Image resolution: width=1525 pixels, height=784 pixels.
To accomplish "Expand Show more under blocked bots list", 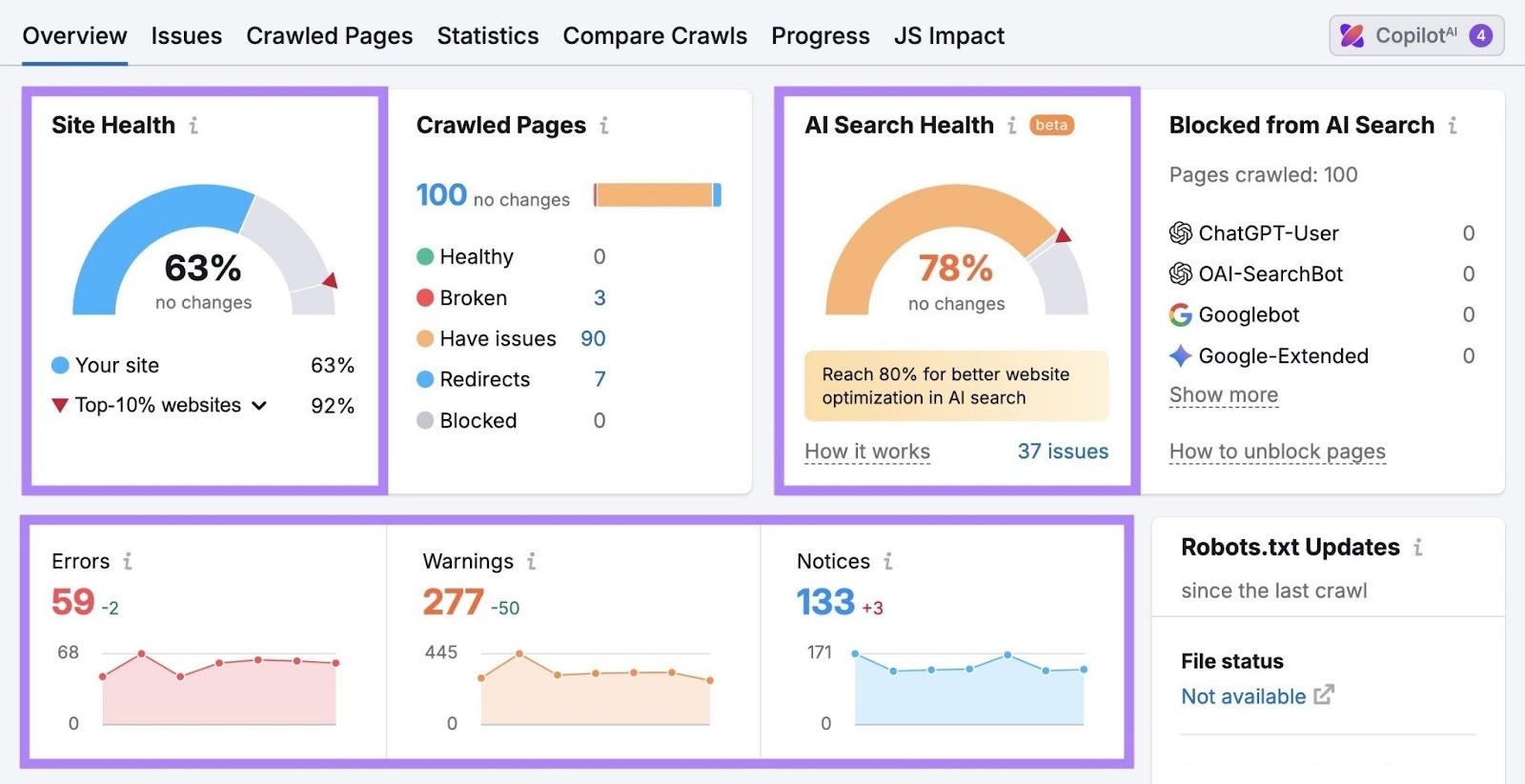I will (x=1224, y=393).
